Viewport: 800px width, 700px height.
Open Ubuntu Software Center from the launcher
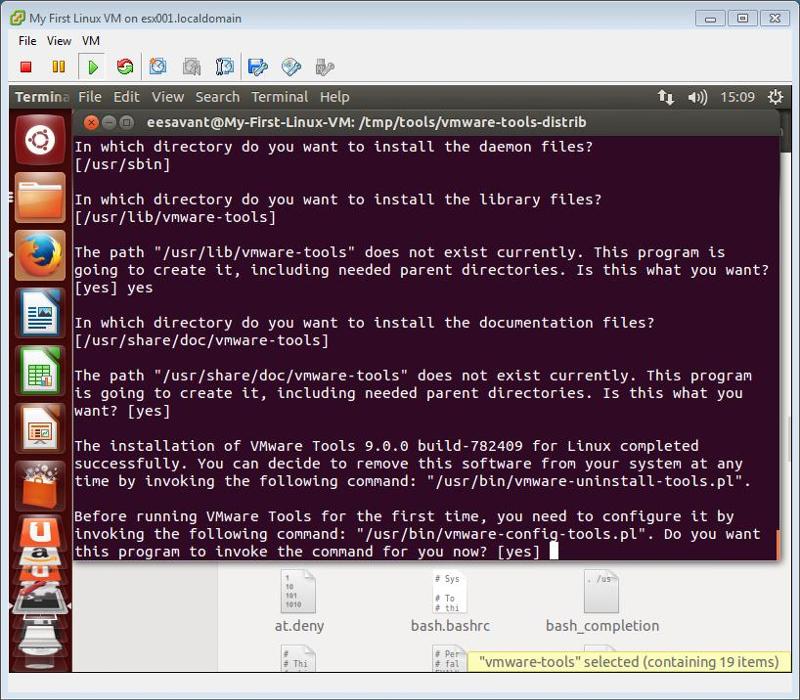(x=40, y=485)
